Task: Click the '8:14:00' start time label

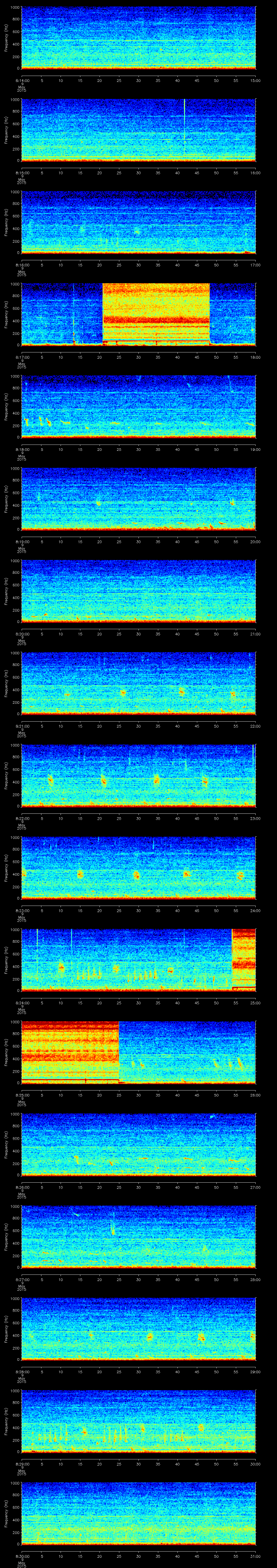Action: coord(22,80)
